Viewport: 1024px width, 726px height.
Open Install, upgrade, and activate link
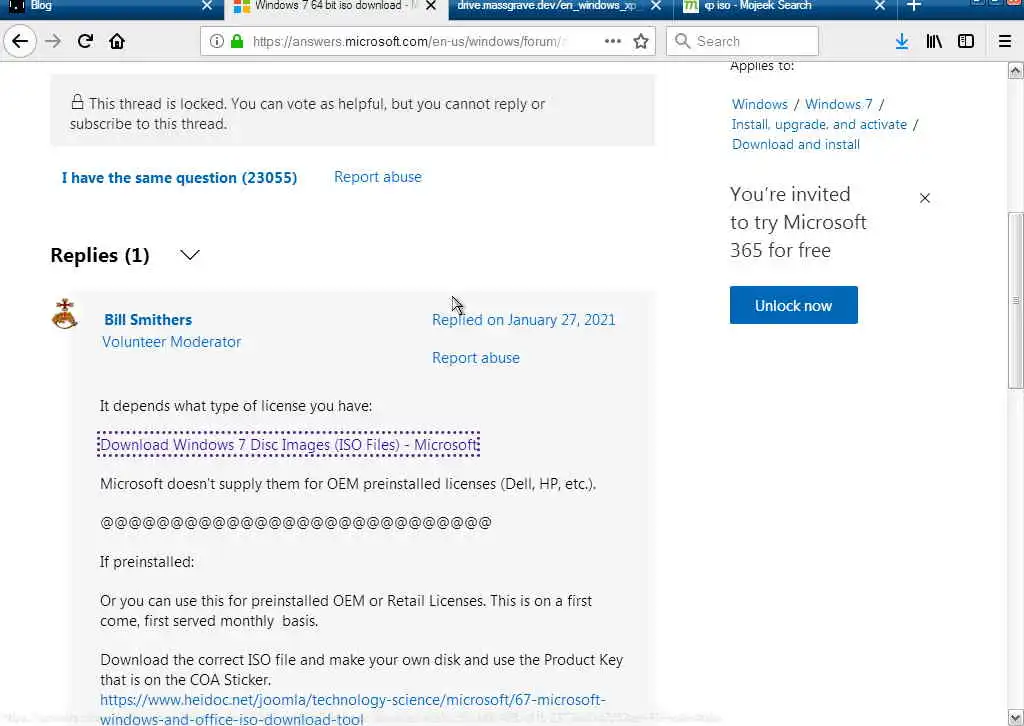[819, 125]
